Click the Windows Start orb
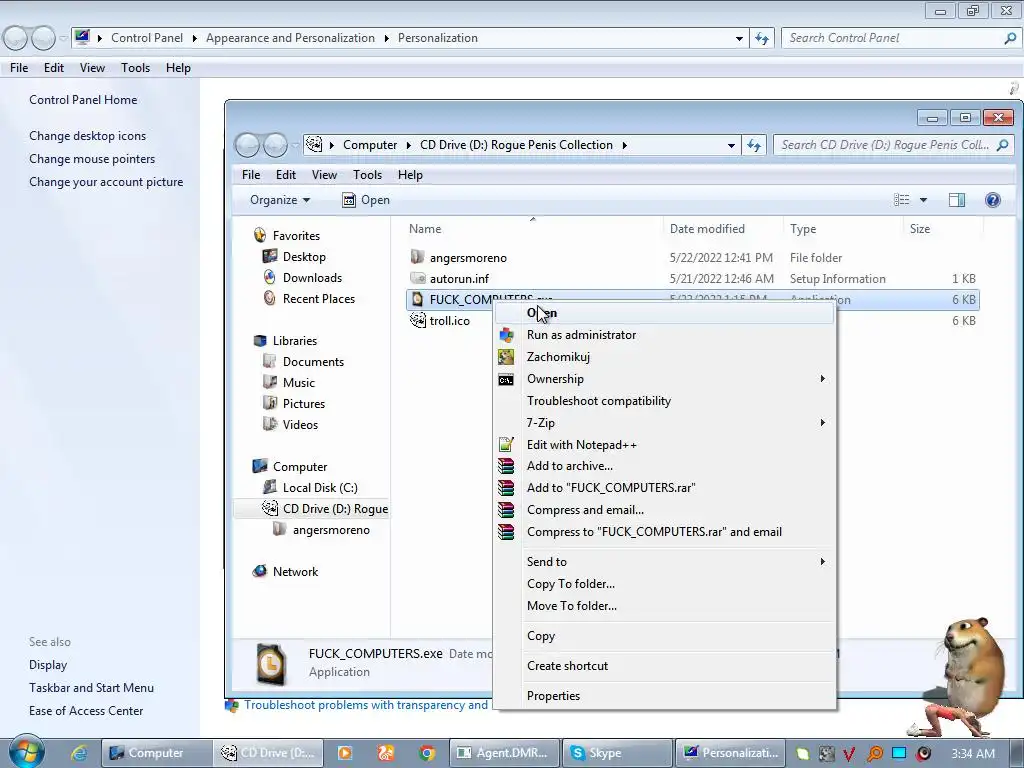Image resolution: width=1024 pixels, height=768 pixels. pyautogui.click(x=26, y=752)
